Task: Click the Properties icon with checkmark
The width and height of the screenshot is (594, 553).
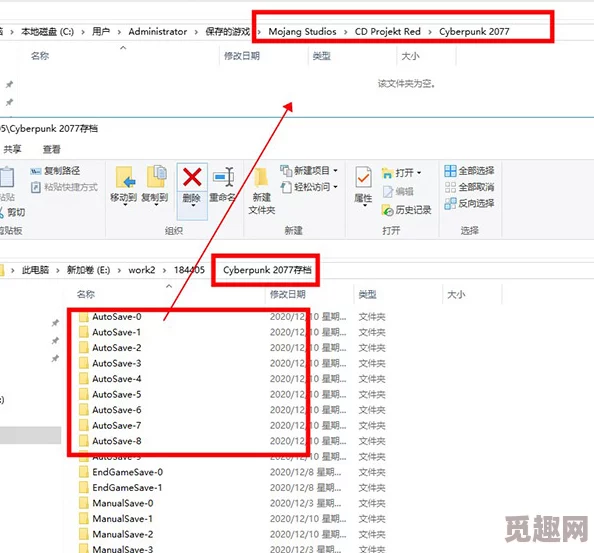Action: [363, 177]
